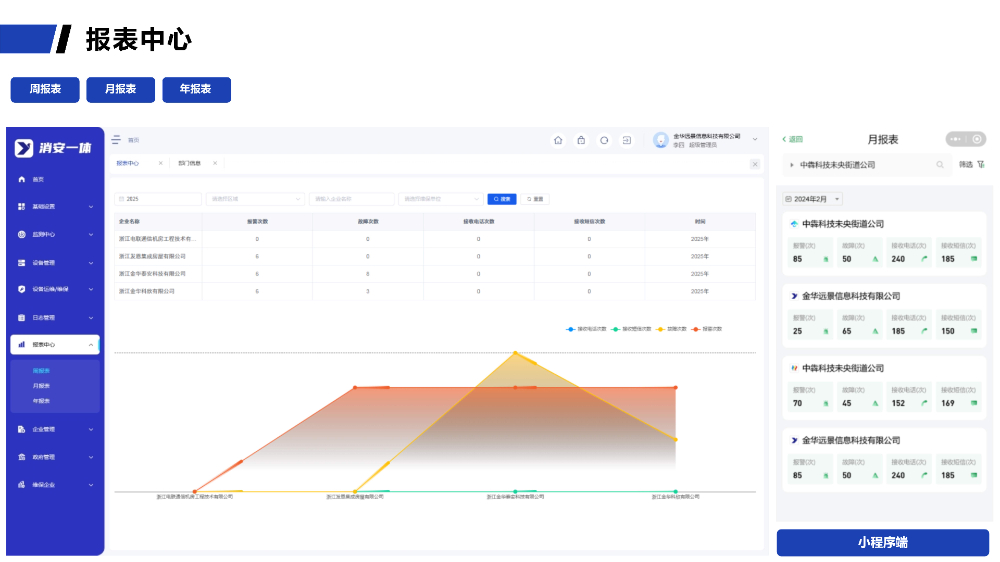Open the 首页 home item in sidebar
This screenshot has width=1000, height=562.
click(x=38, y=179)
